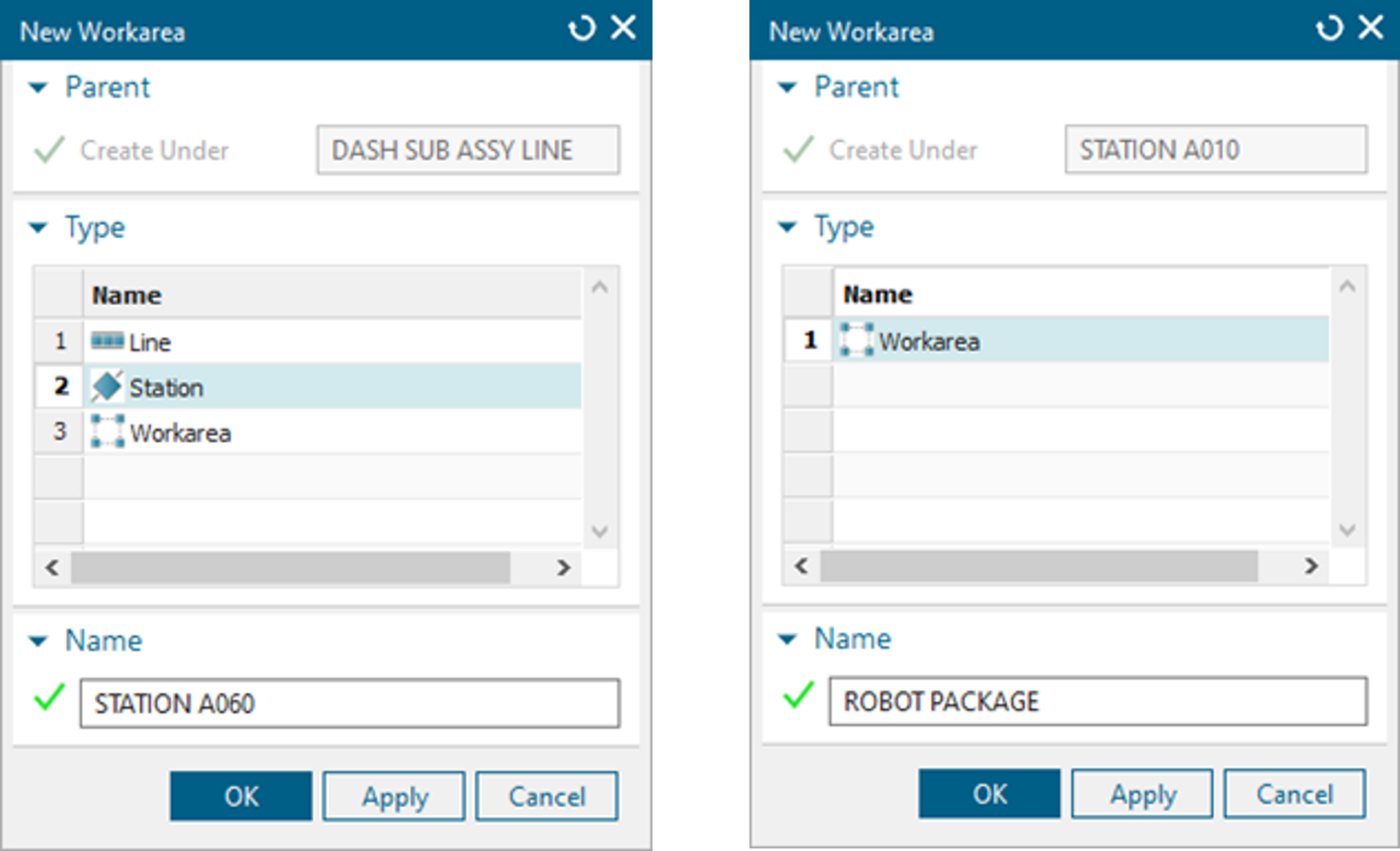Click the STATION A060 name field
This screenshot has height=851, width=1400.
point(349,703)
